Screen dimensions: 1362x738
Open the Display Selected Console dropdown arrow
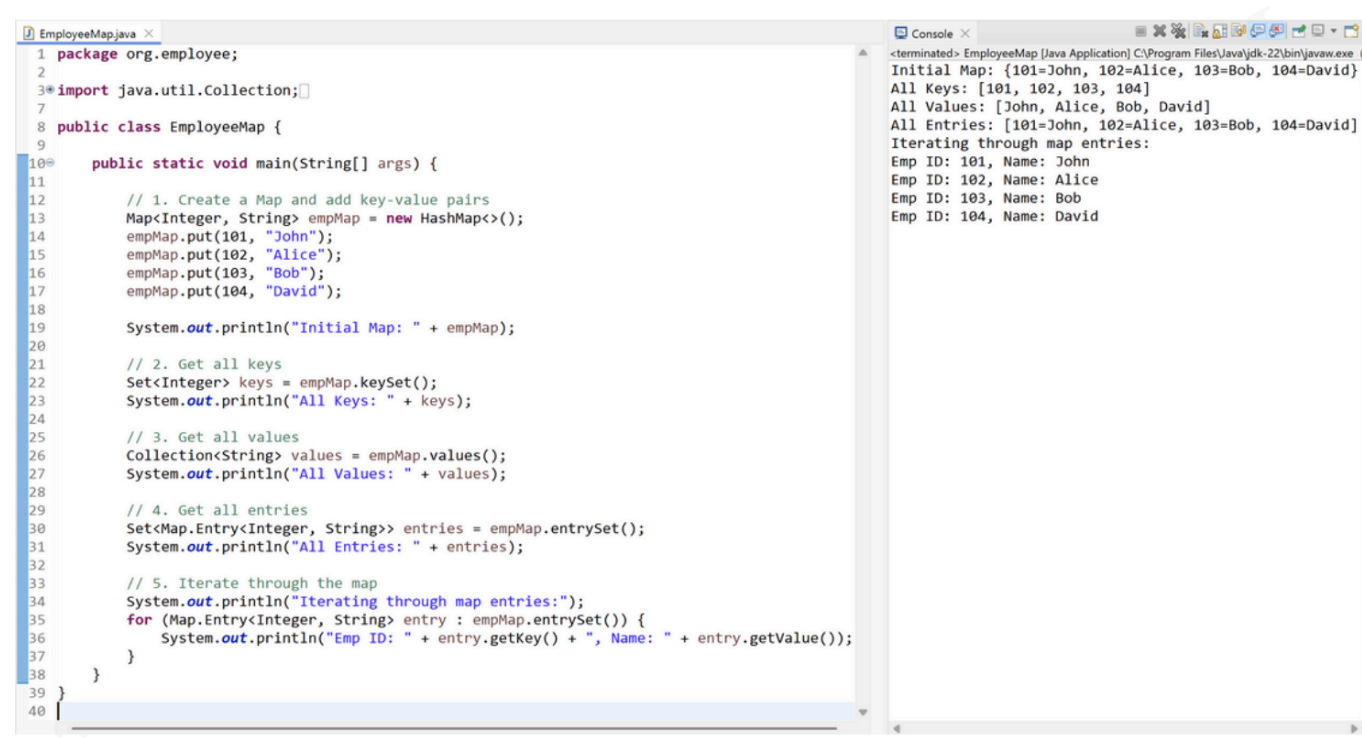coord(1333,31)
